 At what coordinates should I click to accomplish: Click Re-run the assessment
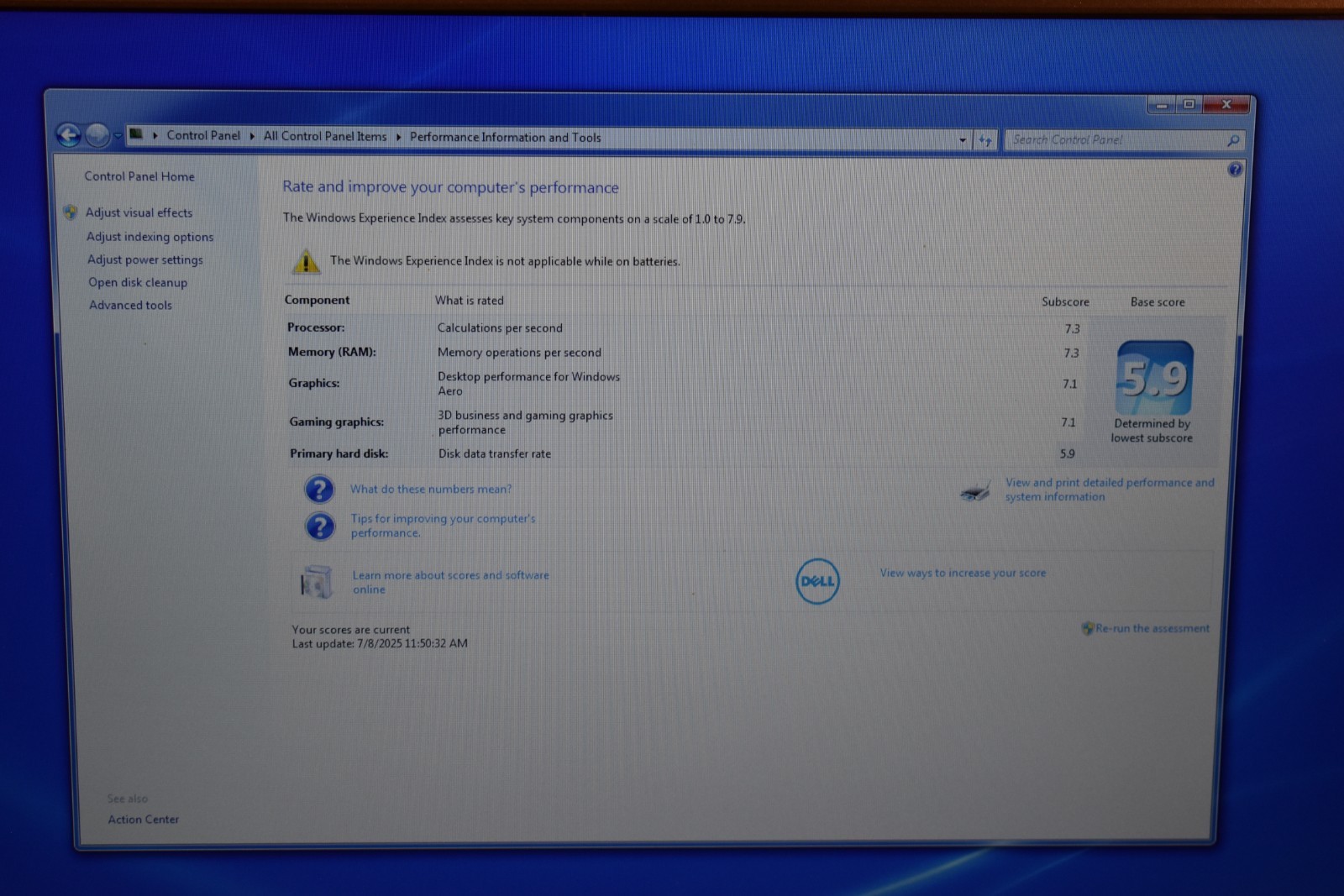[1152, 628]
